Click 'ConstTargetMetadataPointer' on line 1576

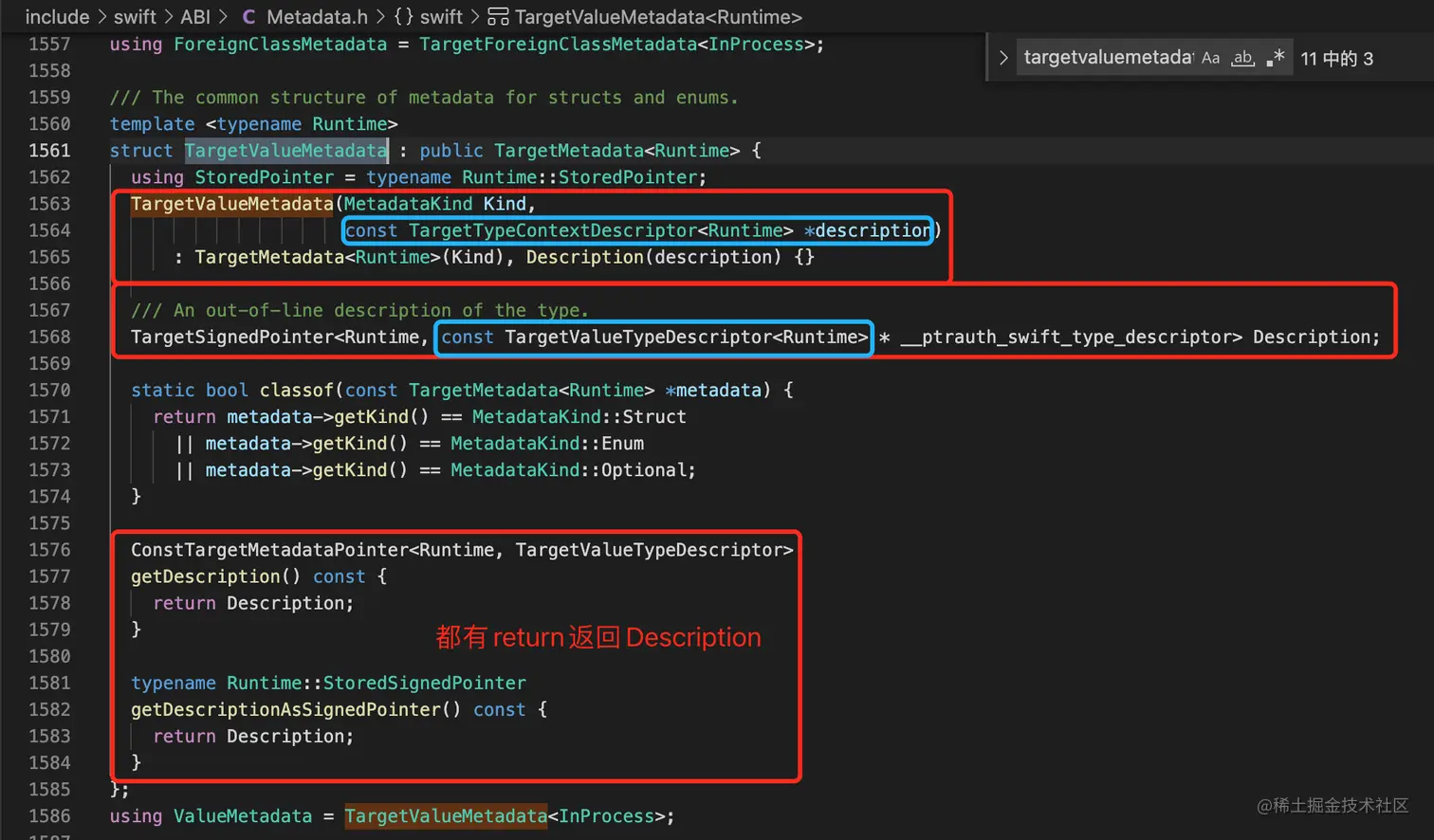[269, 550]
